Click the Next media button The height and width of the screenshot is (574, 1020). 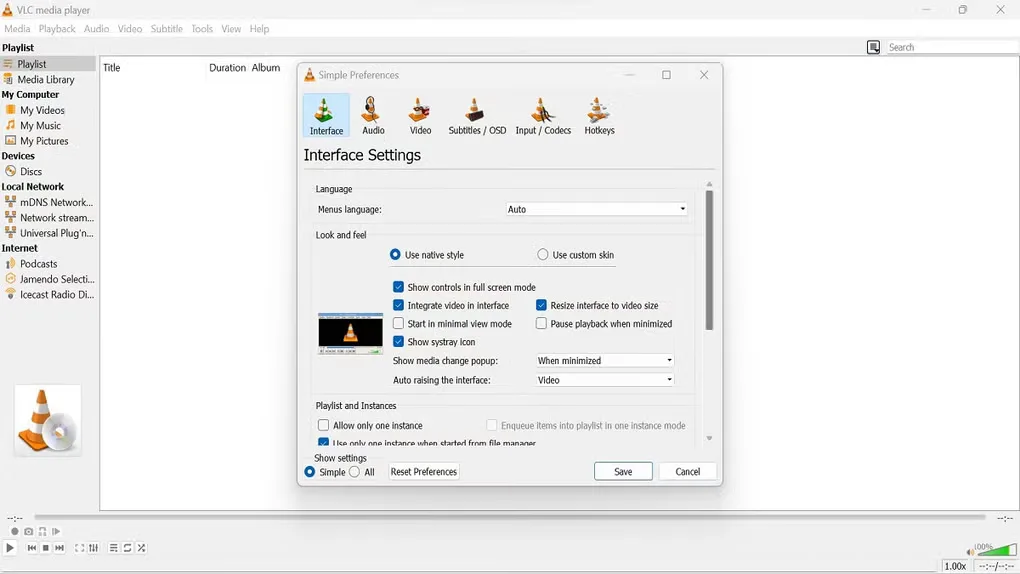[x=59, y=548]
